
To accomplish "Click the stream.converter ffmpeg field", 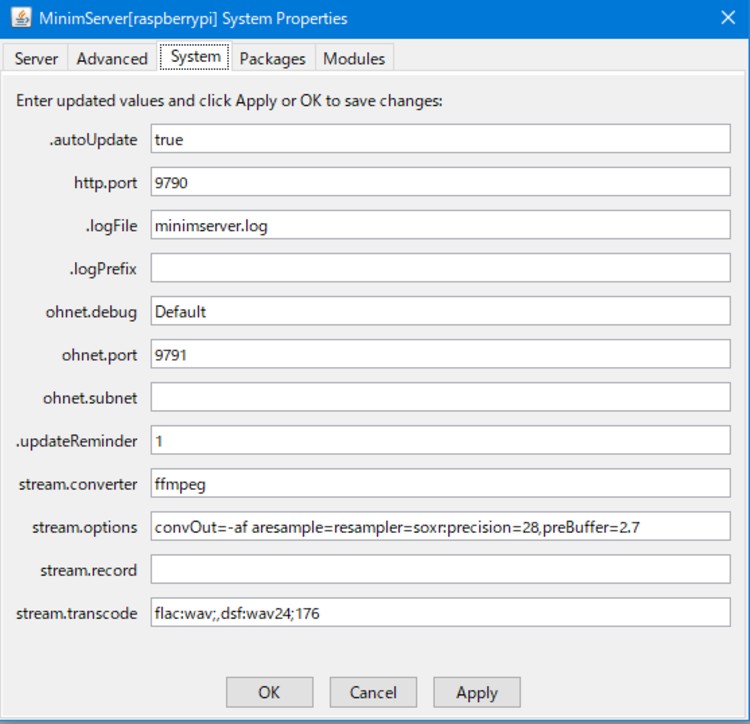I will [x=440, y=484].
